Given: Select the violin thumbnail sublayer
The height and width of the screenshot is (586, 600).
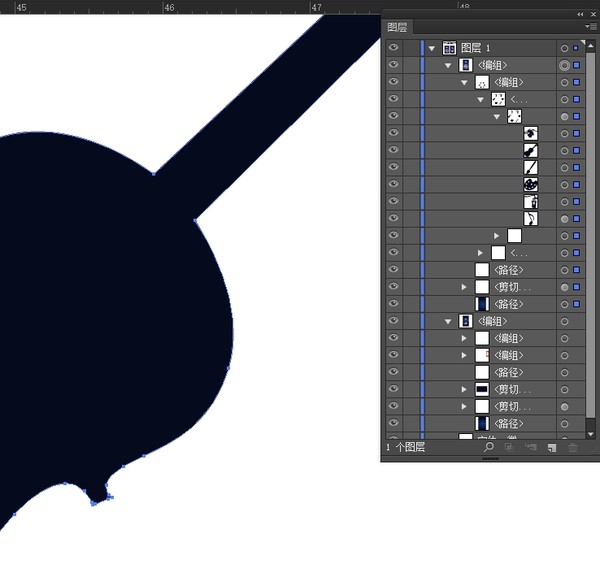Looking at the screenshot, I should [530, 150].
